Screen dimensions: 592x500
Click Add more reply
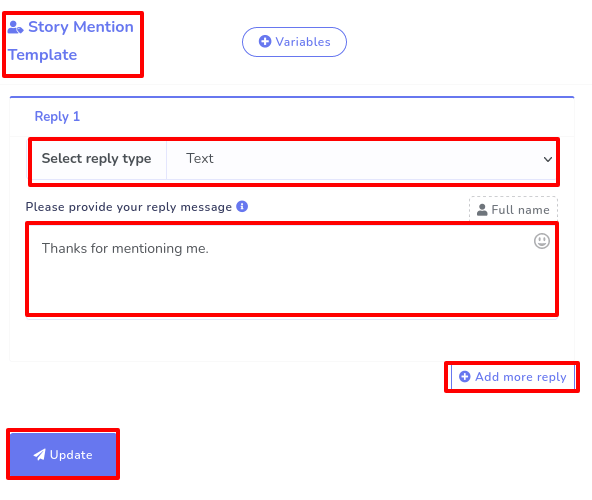(x=512, y=377)
